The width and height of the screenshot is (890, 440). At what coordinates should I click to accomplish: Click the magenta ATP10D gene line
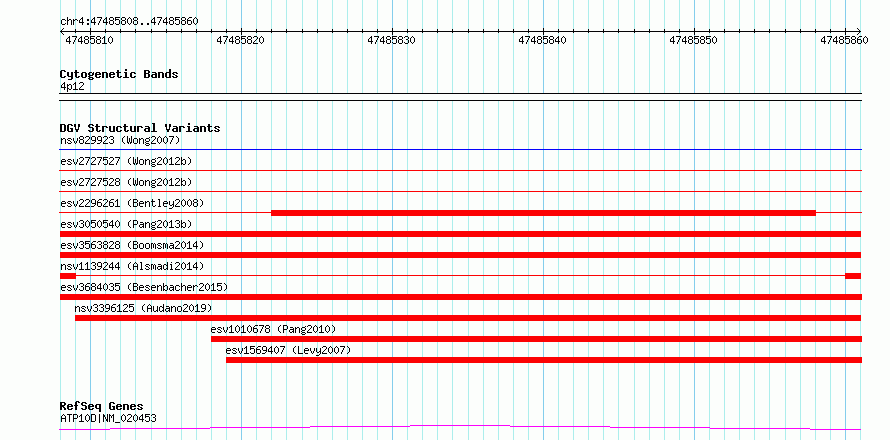pos(460,427)
